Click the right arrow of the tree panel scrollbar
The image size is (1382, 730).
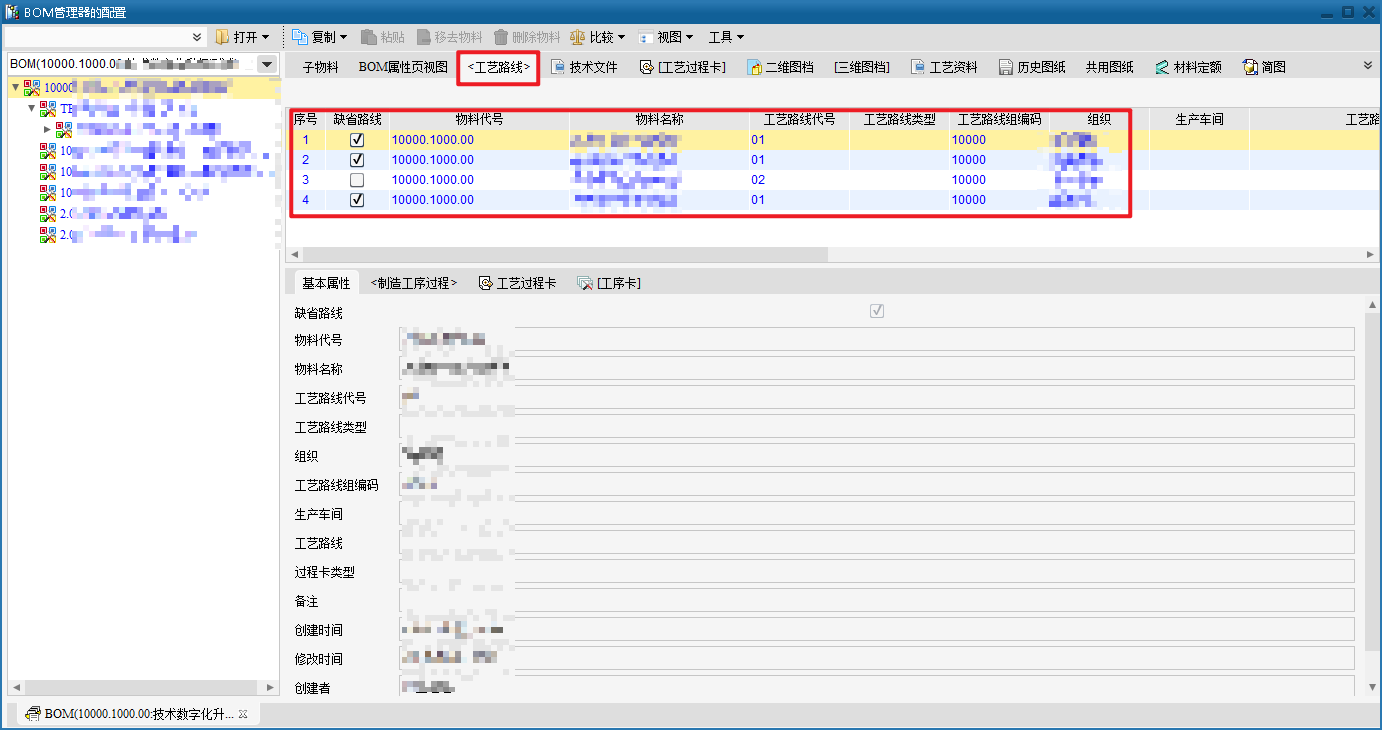coord(270,688)
